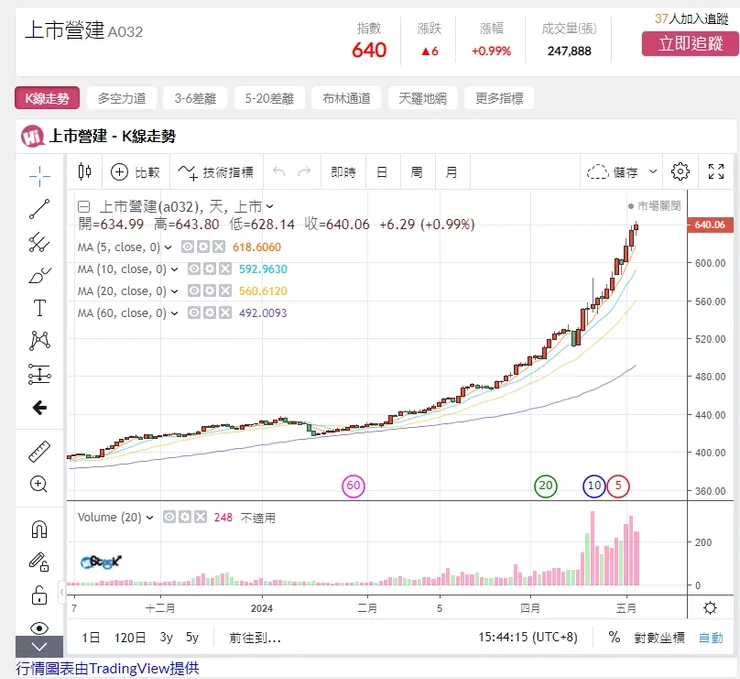This screenshot has height=679, width=740.
Task: Open the candlestick chart style icon
Action: click(85, 172)
